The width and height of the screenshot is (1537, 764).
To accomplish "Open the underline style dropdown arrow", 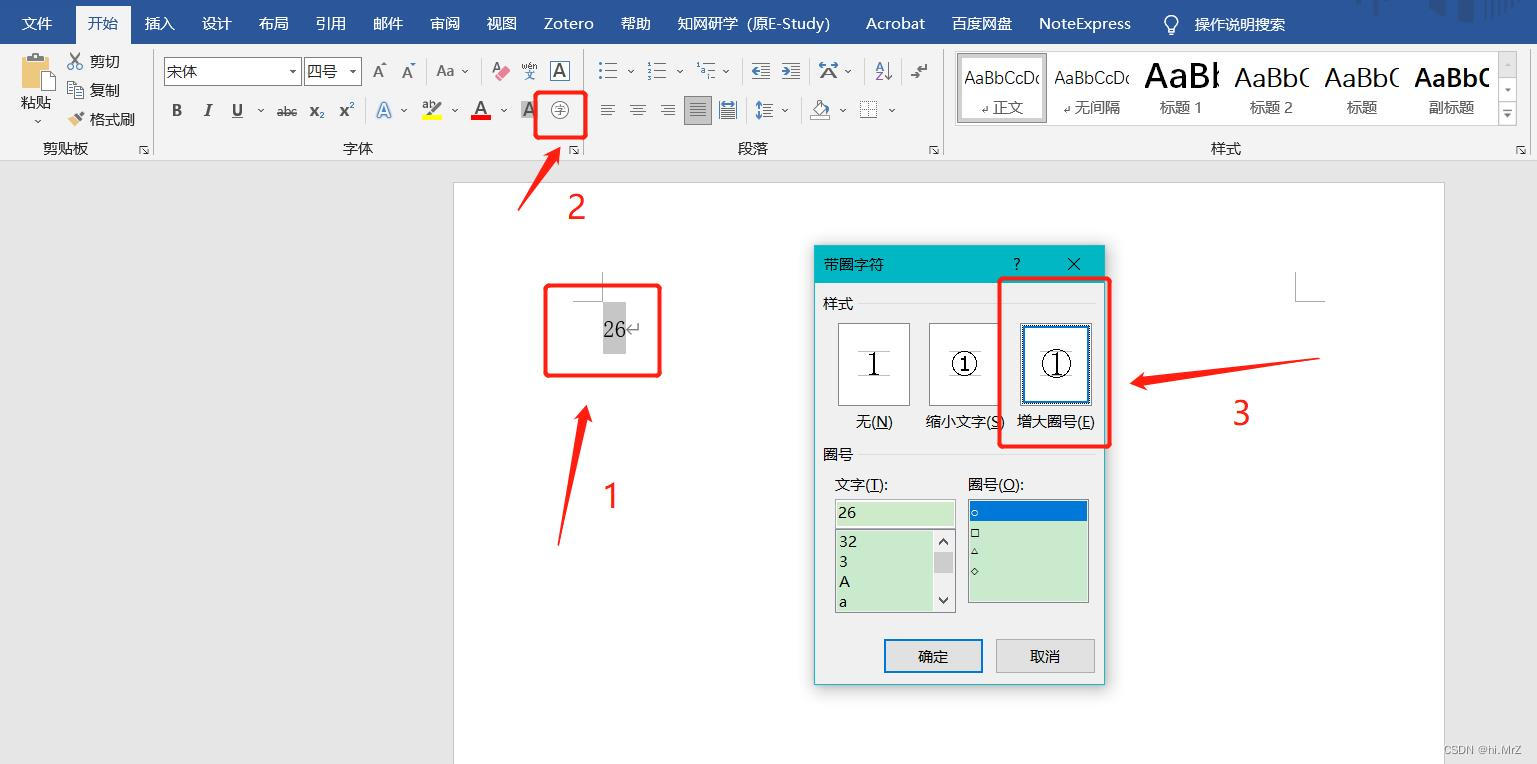I will (261, 111).
